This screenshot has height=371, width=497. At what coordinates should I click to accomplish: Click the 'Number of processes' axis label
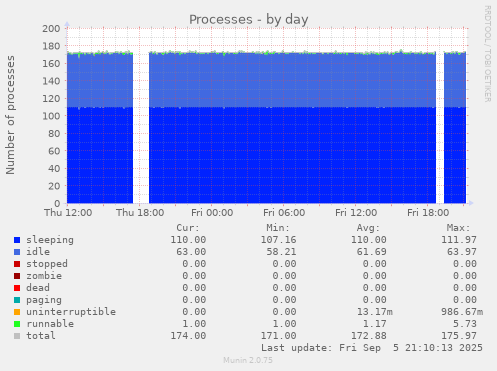pos(10,115)
